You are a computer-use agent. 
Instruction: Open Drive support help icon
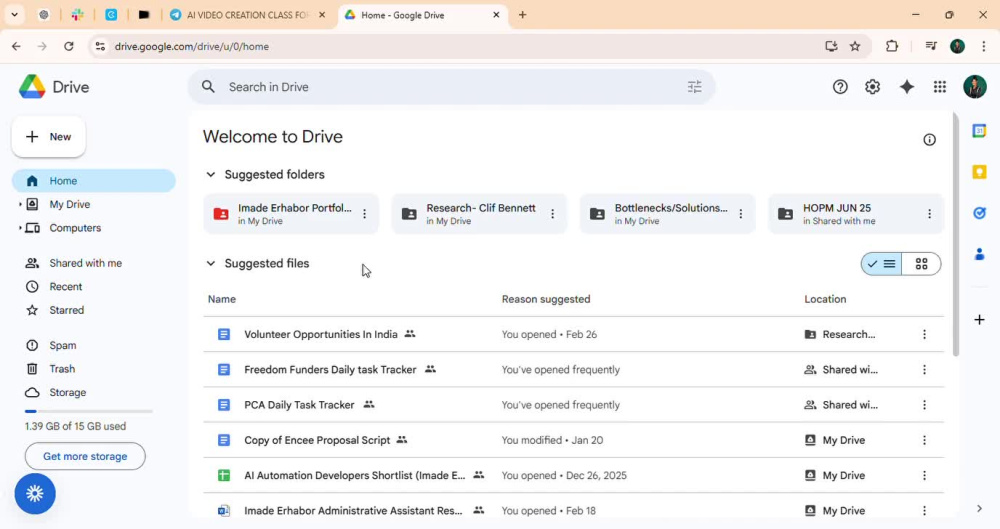pyautogui.click(x=840, y=87)
